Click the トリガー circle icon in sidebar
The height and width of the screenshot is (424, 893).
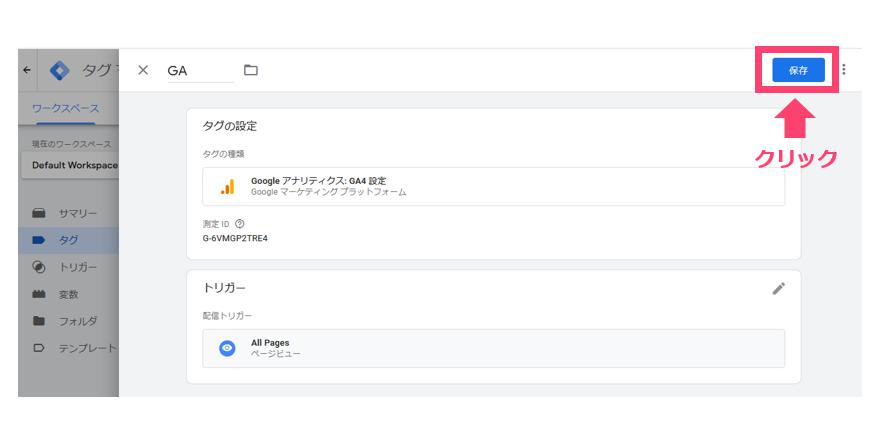39,267
